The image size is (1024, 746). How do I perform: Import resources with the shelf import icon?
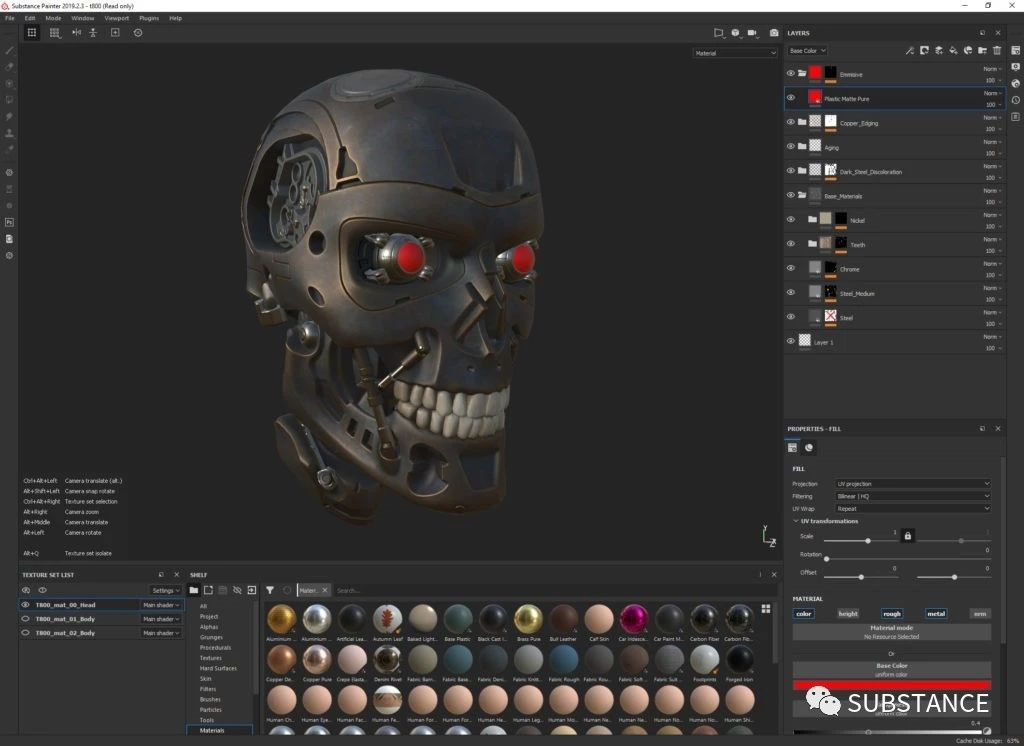(251, 591)
